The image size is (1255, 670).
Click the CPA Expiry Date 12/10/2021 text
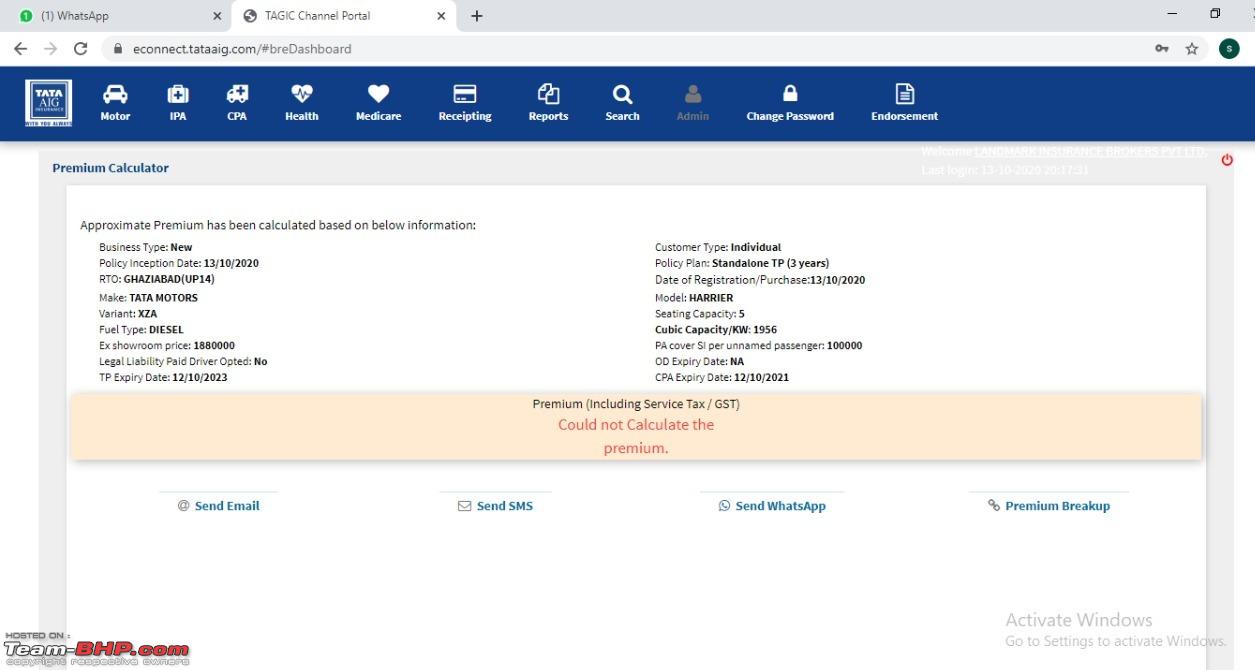pyautogui.click(x=722, y=377)
